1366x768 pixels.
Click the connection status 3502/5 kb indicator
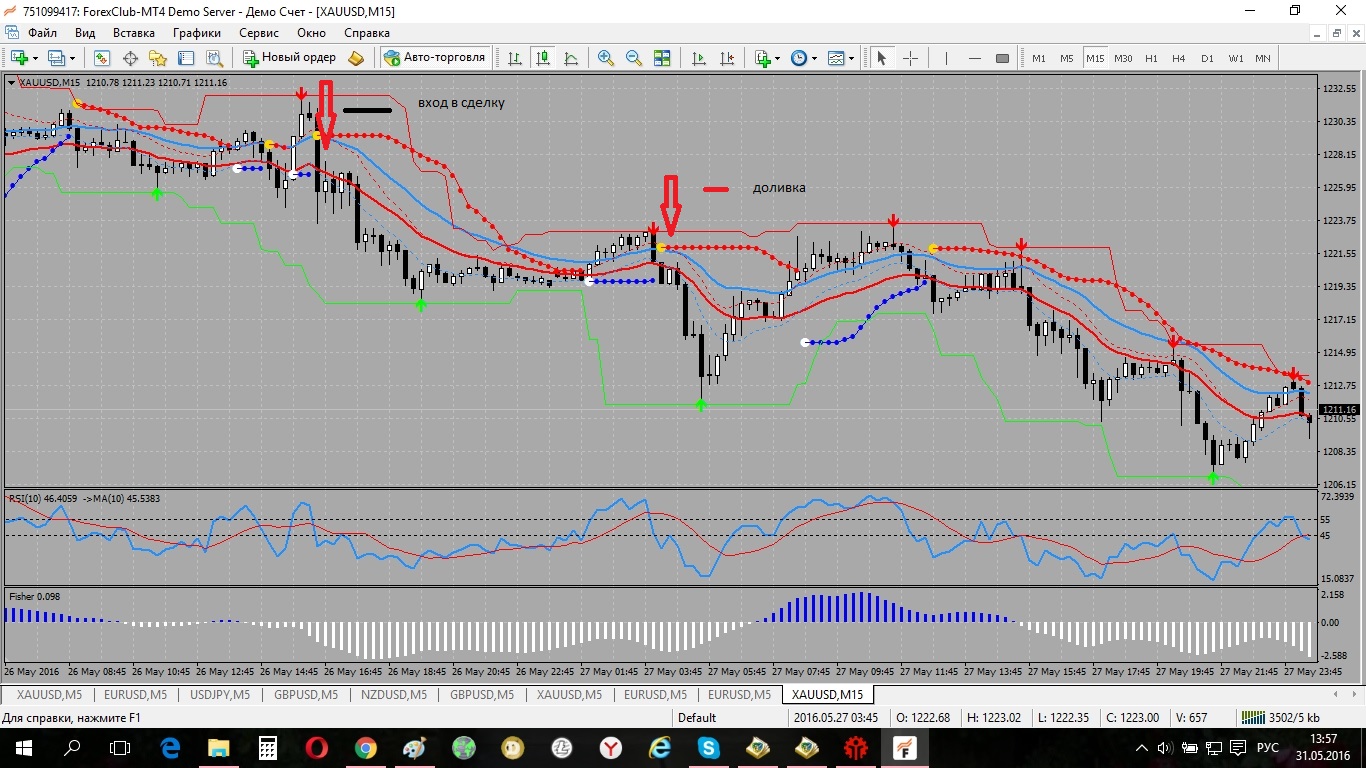(1280, 717)
